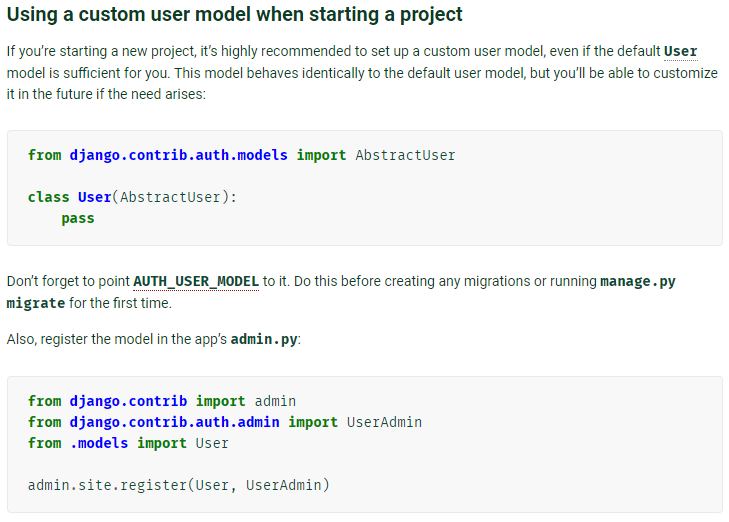Click the bold "admin.py" filename text

tap(264, 339)
